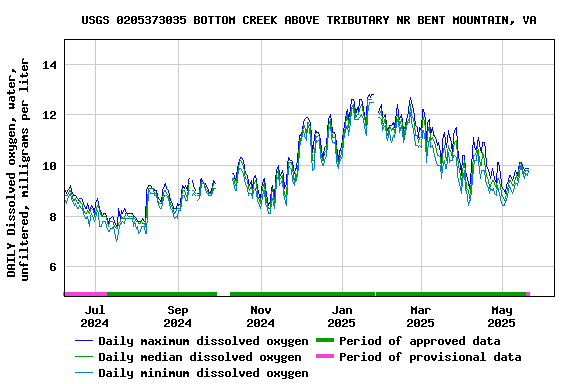Click the light blue line swatch for daily minimum
Screen dimensions: 576x384
pos(84,373)
